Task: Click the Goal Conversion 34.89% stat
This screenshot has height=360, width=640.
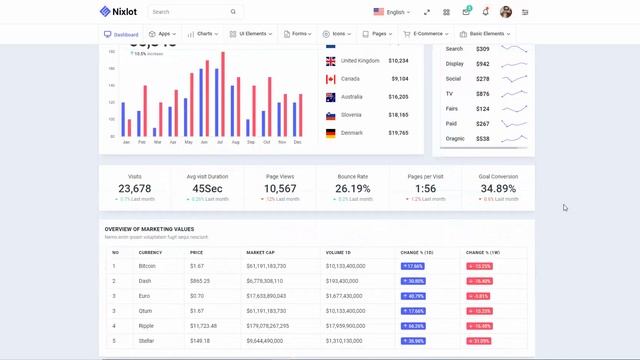Action: click(498, 188)
